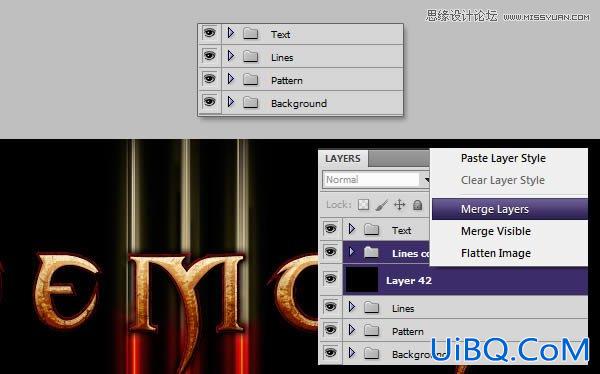Expand the Text group in the top group list

click(230, 33)
